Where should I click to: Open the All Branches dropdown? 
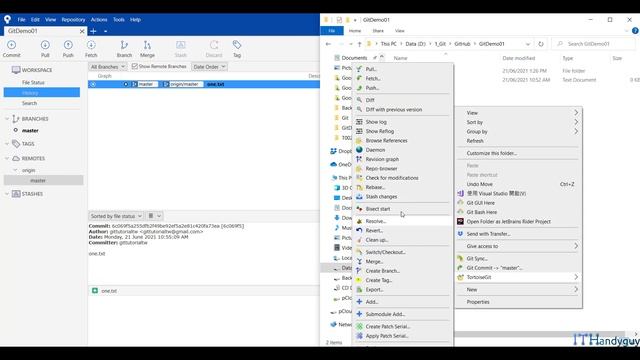[x=108, y=67]
